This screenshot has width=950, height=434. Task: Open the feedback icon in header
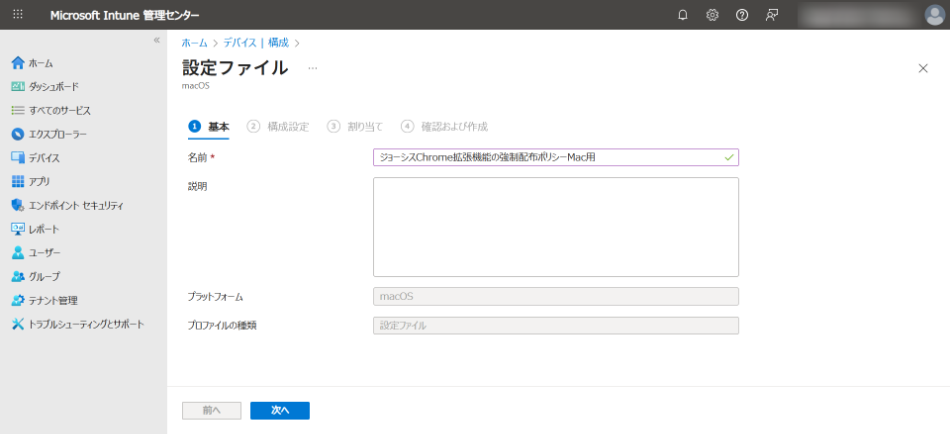coord(772,15)
